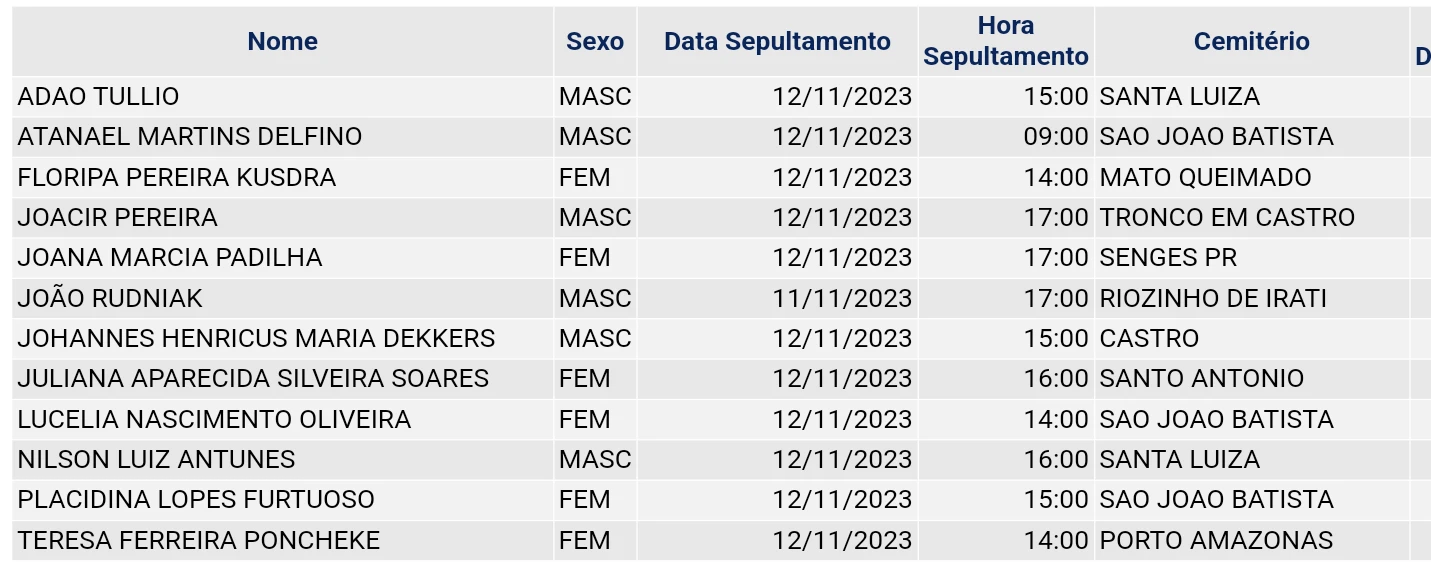
Task: Click JOHANNES HENRICUS MARIA DEKKERS entry
Action: tap(256, 338)
